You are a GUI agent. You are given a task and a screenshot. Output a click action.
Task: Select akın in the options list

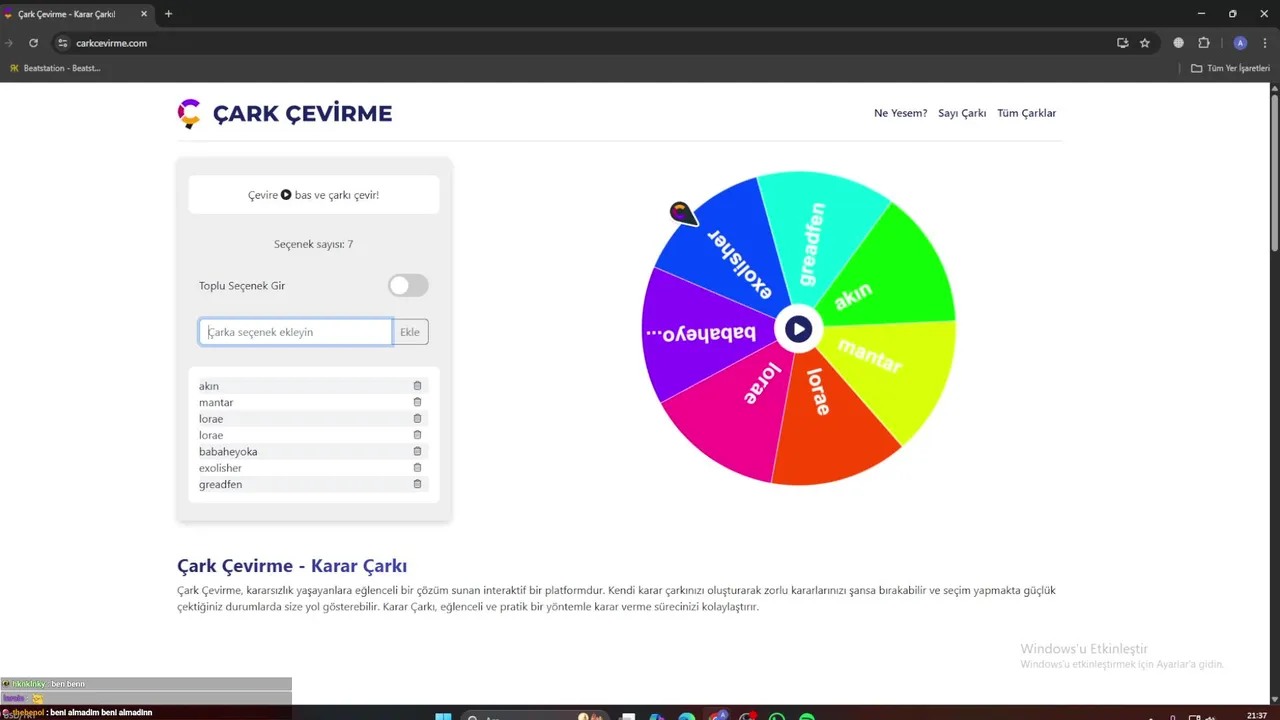[x=209, y=386]
